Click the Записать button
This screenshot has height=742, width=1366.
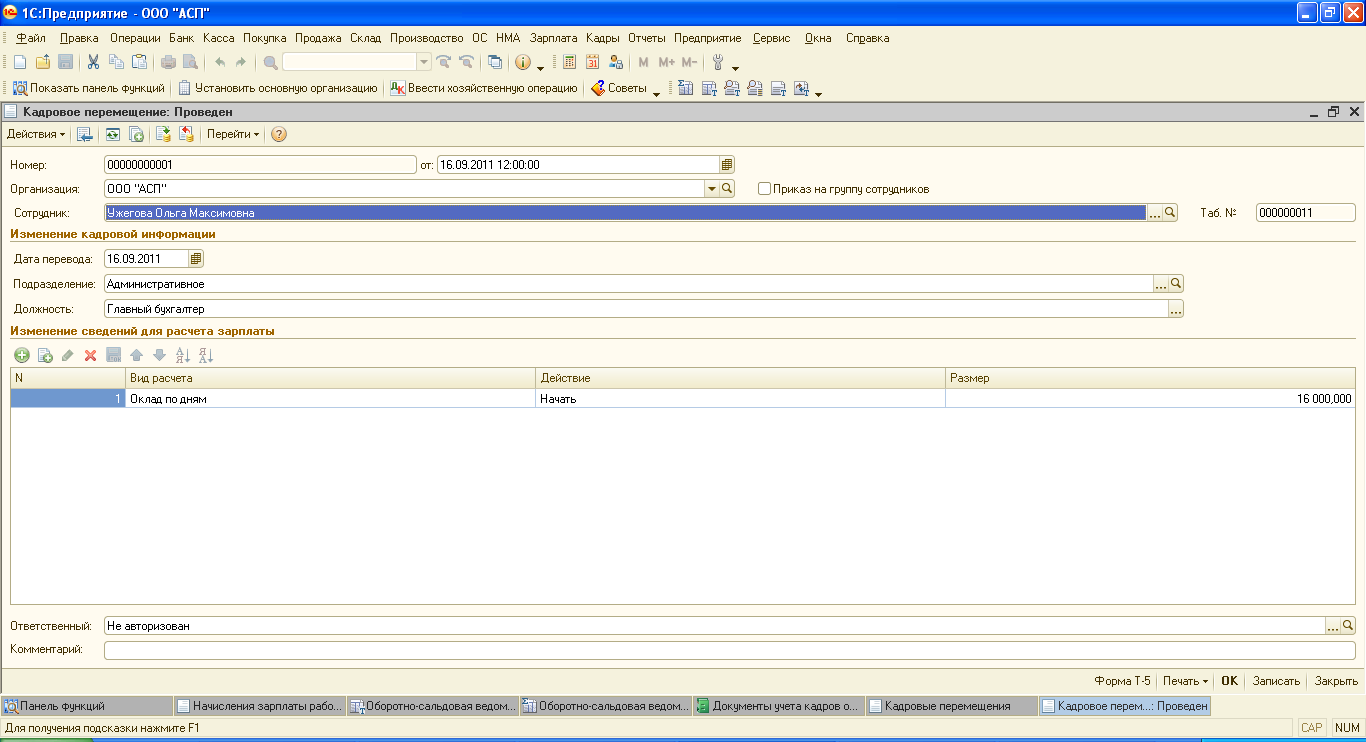point(1277,680)
